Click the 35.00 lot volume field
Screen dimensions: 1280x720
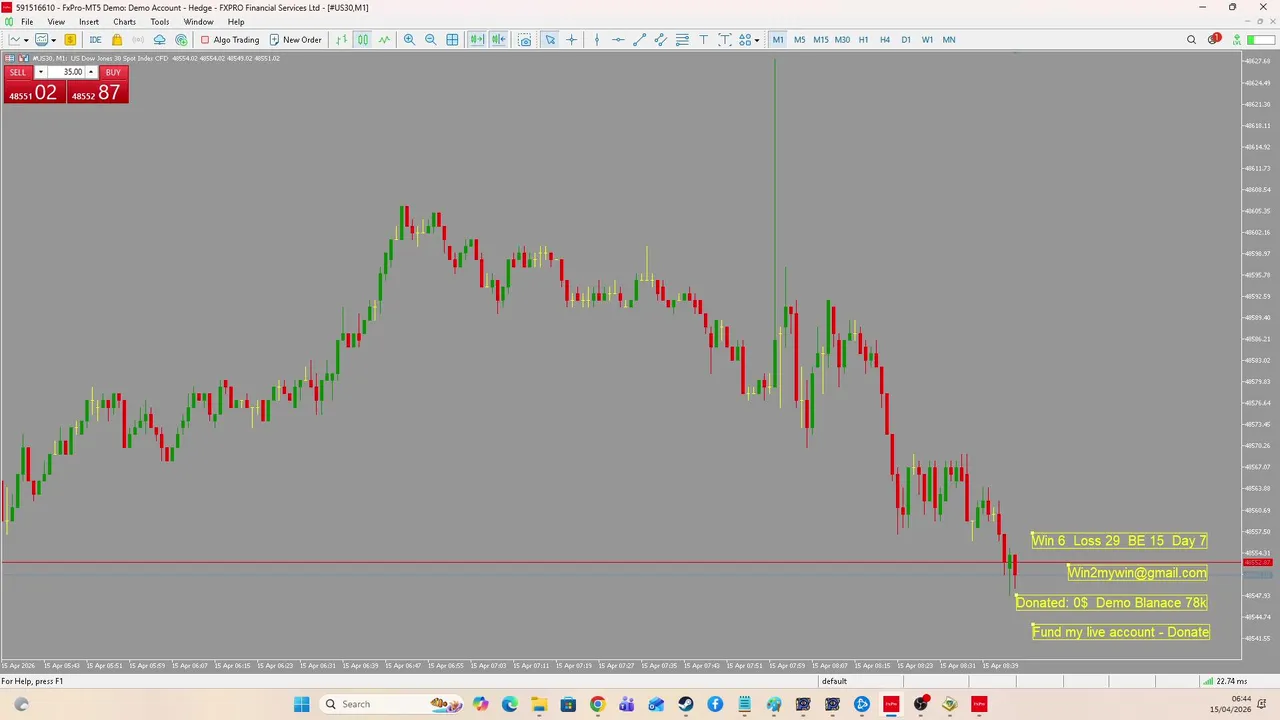pos(66,72)
